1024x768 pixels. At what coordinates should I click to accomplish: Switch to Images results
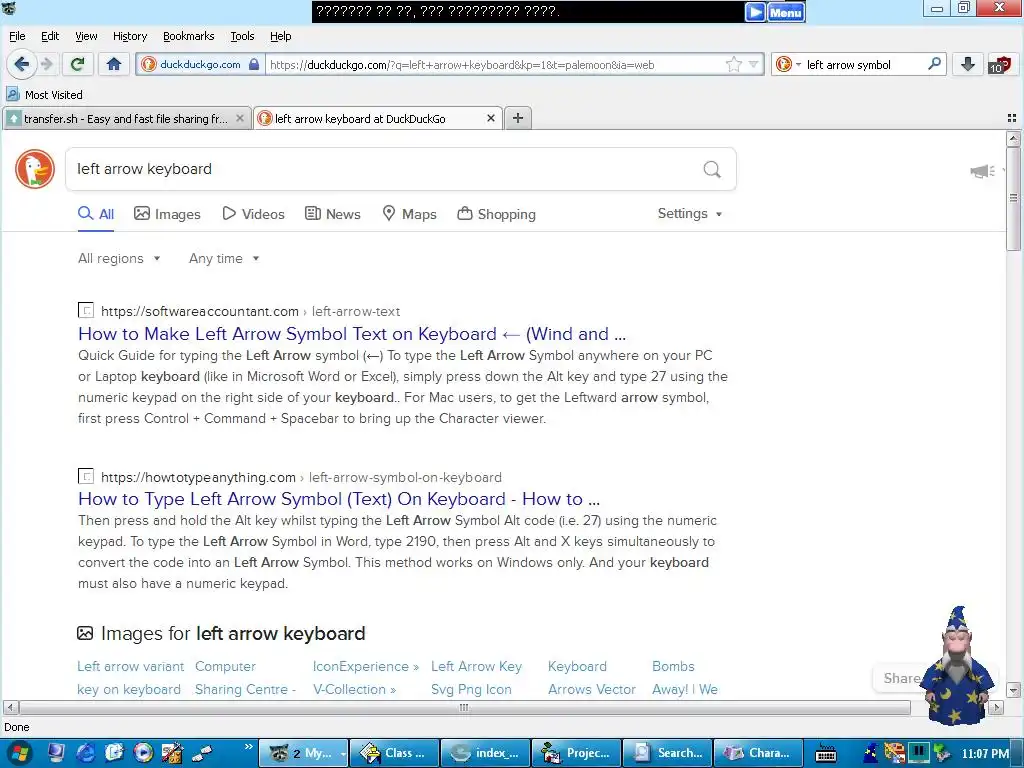point(167,214)
